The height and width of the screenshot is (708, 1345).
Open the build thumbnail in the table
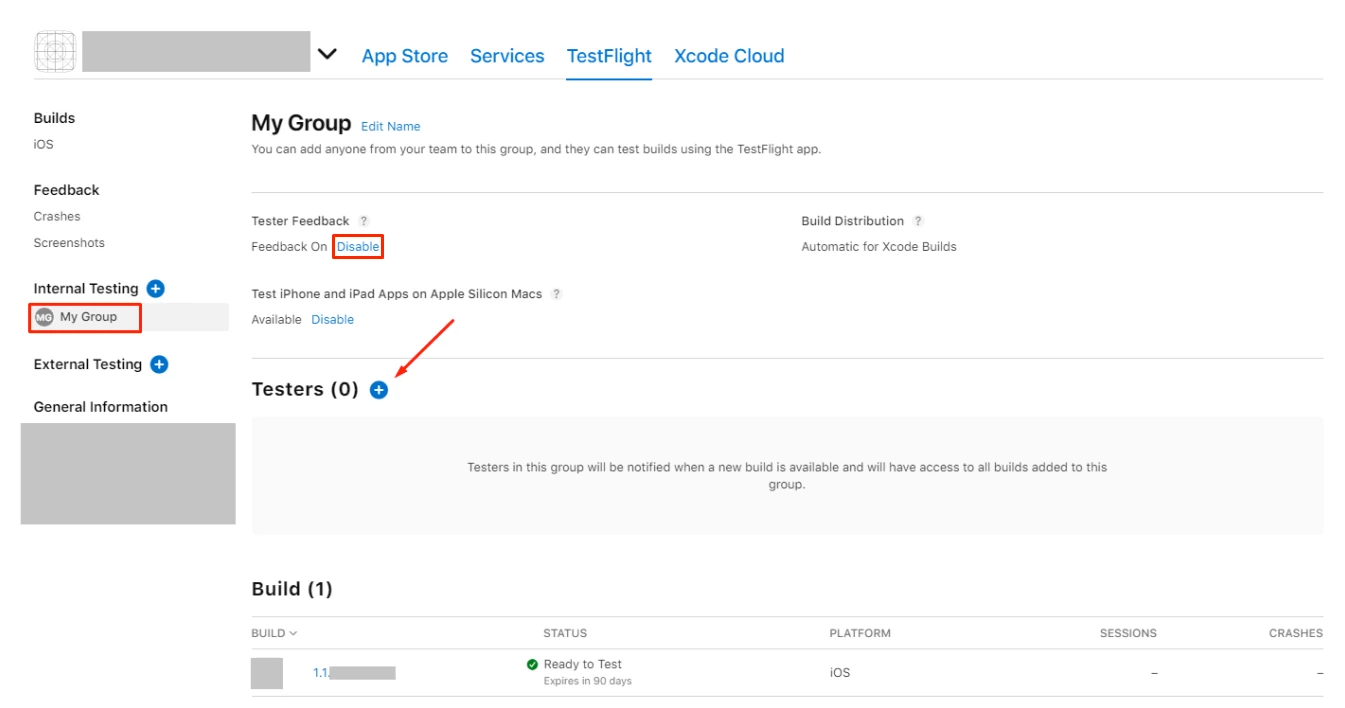[x=267, y=673]
